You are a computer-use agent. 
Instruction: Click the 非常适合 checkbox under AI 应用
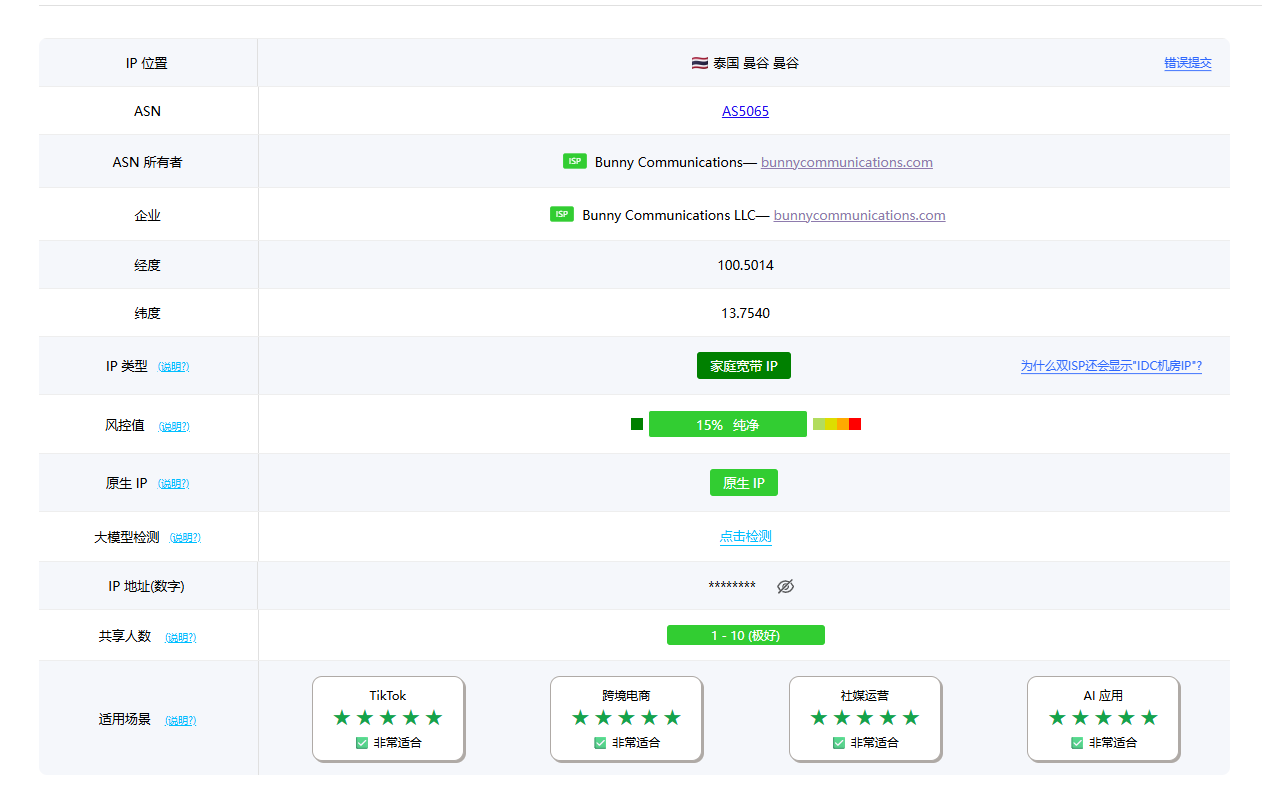[x=1077, y=743]
